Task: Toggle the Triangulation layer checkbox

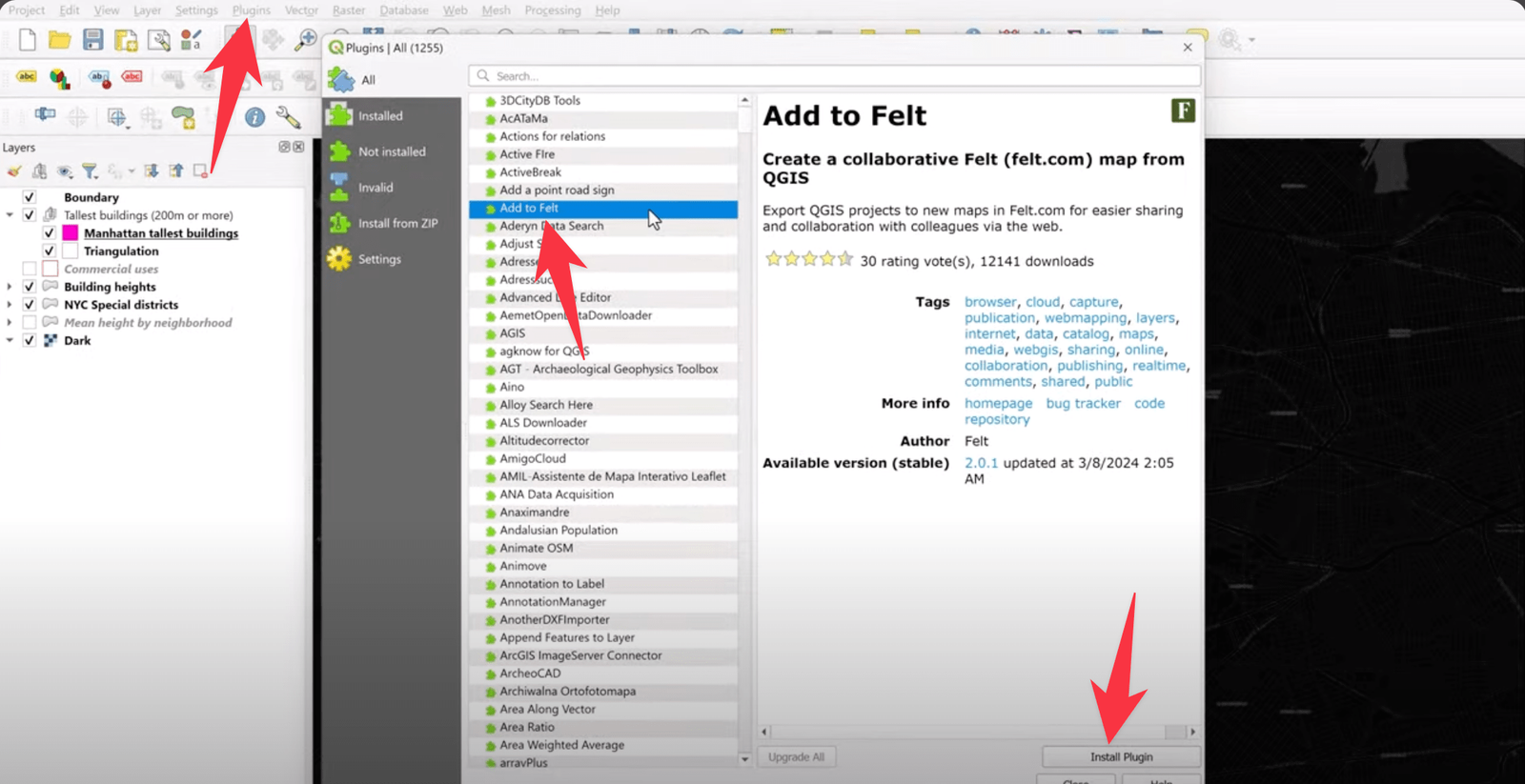Action: [50, 251]
